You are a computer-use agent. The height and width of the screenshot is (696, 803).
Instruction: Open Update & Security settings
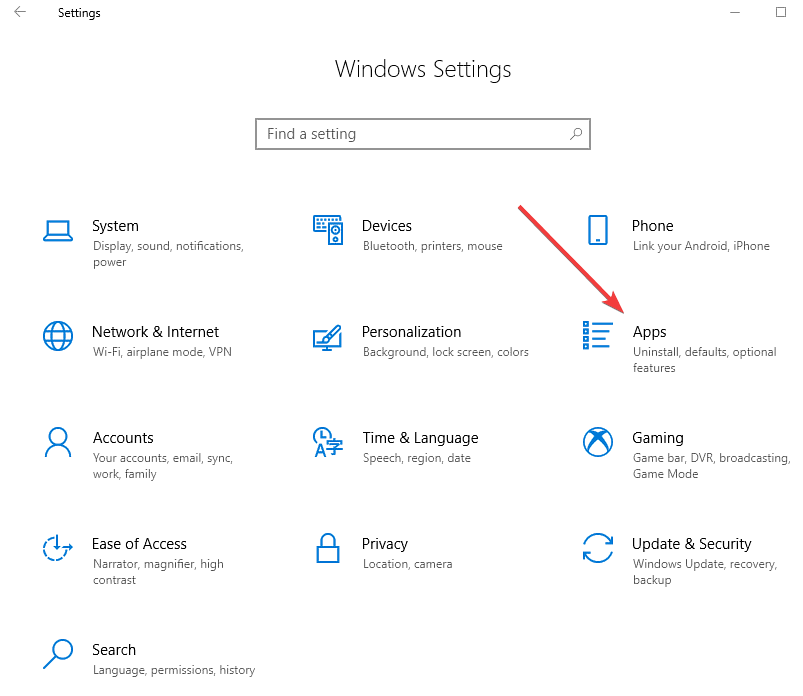pyautogui.click(x=691, y=544)
